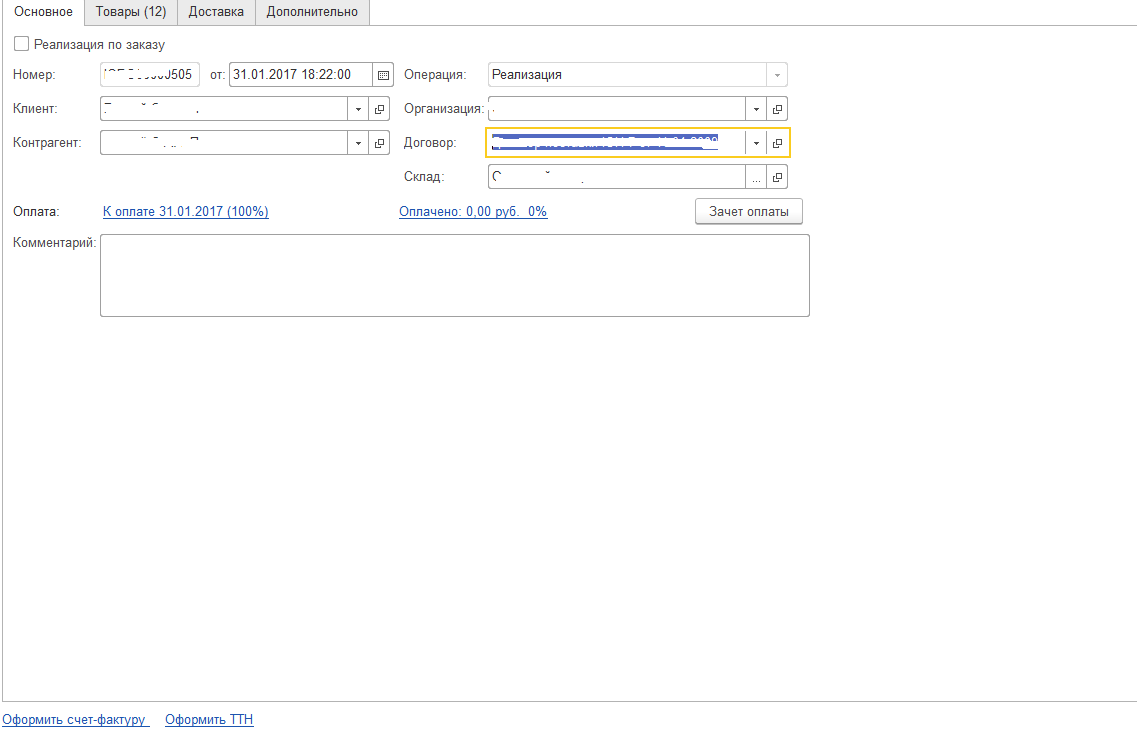Open the К оплате 31.01.2017 (100%) link
The image size is (1137, 738).
(x=186, y=212)
